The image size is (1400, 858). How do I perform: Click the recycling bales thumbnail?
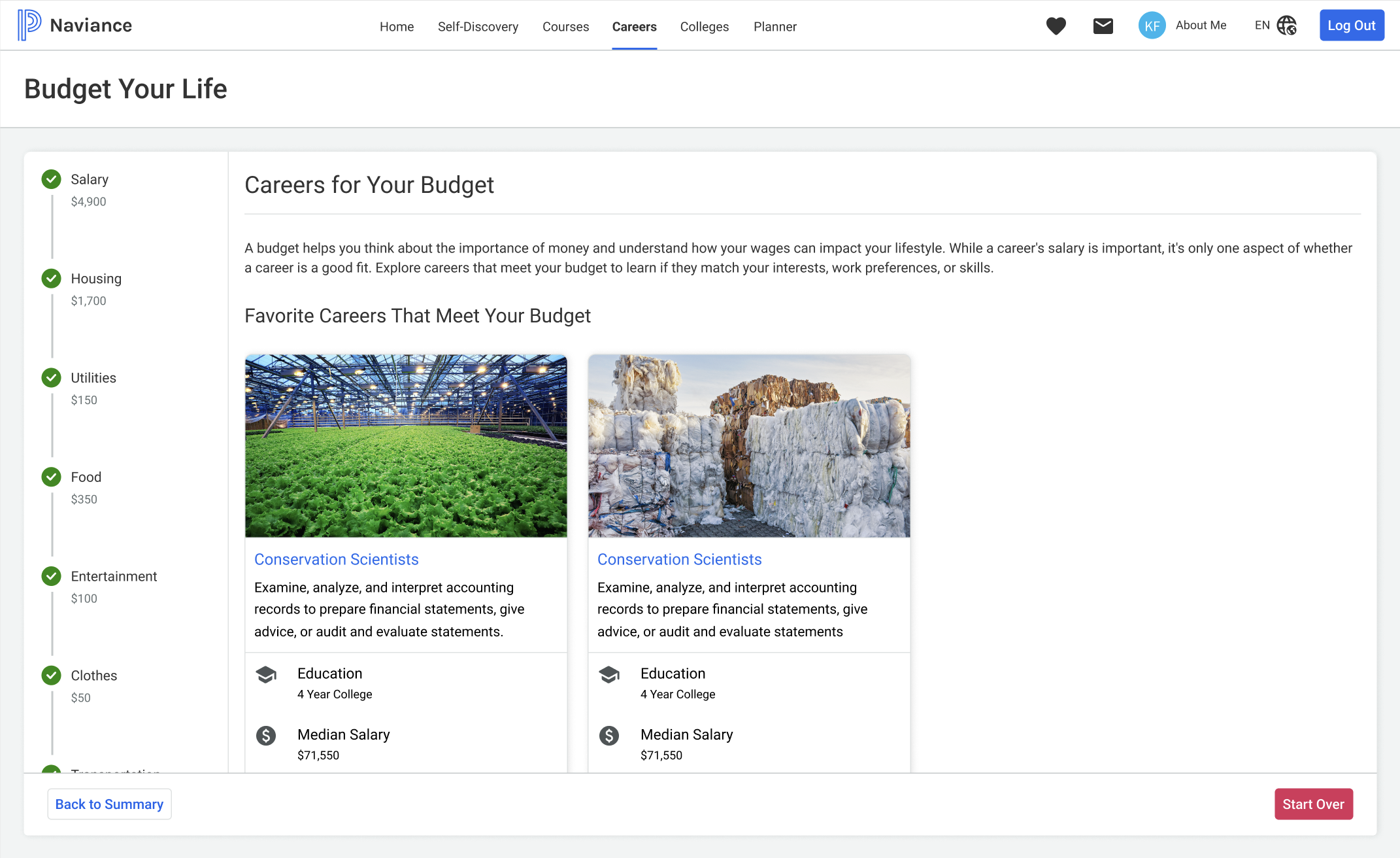click(x=749, y=446)
